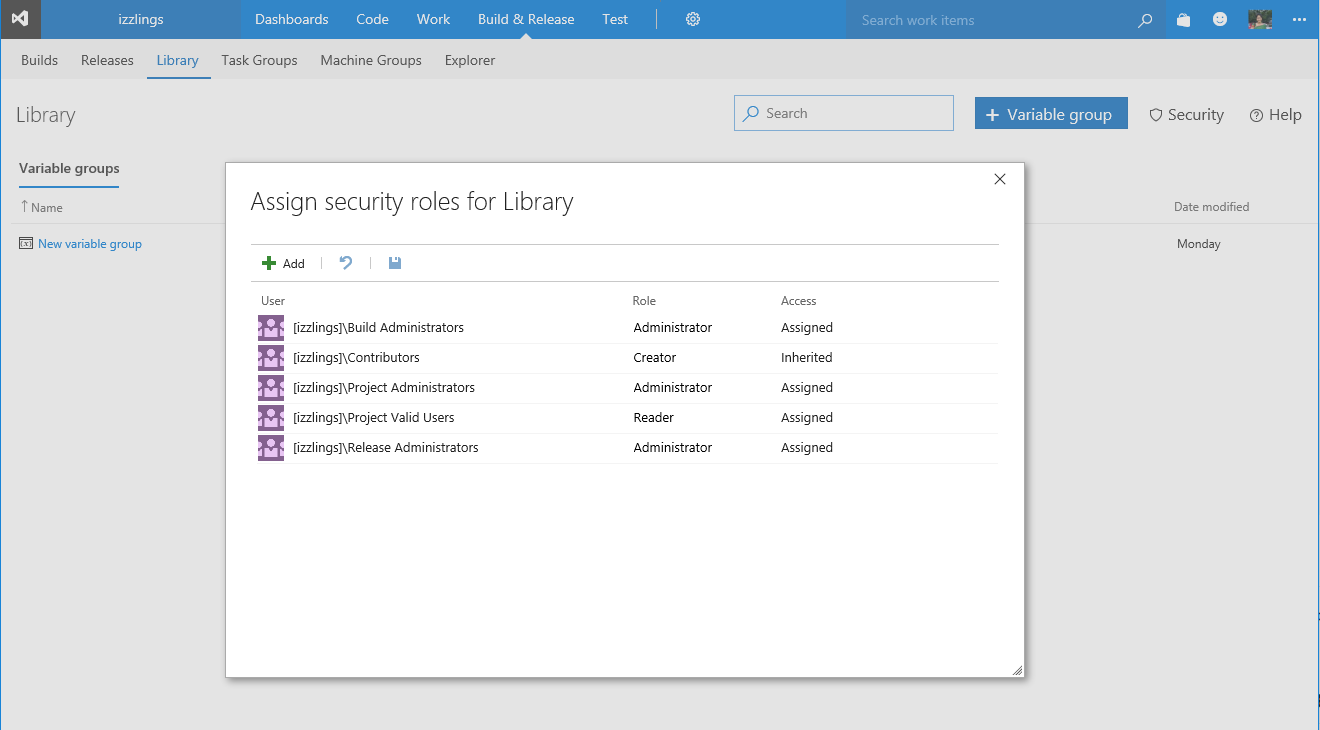This screenshot has height=730, width=1320.
Task: Open the ellipsis more options menu
Action: [x=1299, y=19]
